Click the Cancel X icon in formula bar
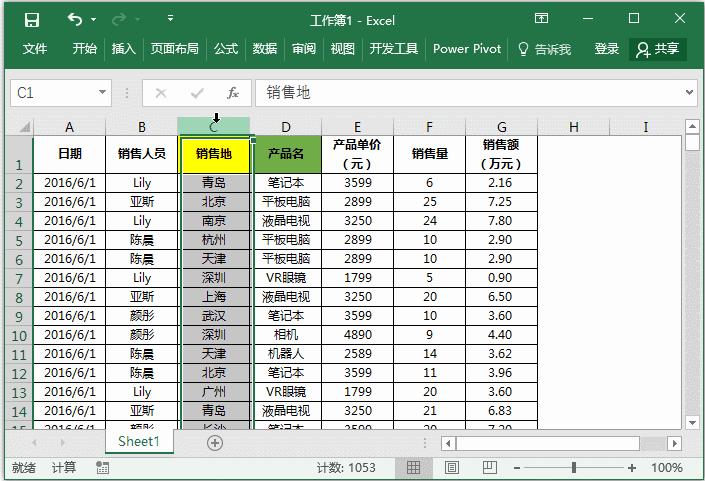The image size is (705, 481). tap(161, 93)
